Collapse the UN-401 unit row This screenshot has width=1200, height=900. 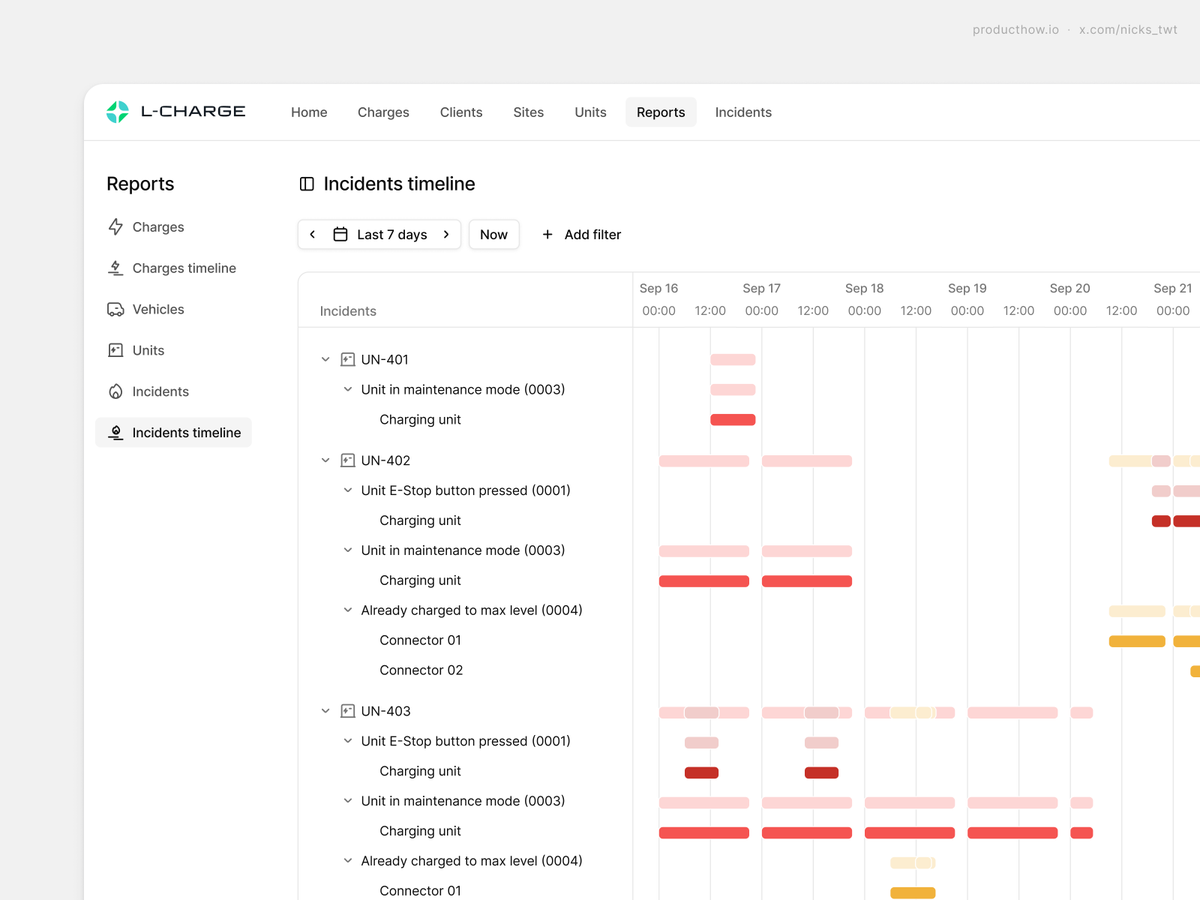click(x=325, y=359)
